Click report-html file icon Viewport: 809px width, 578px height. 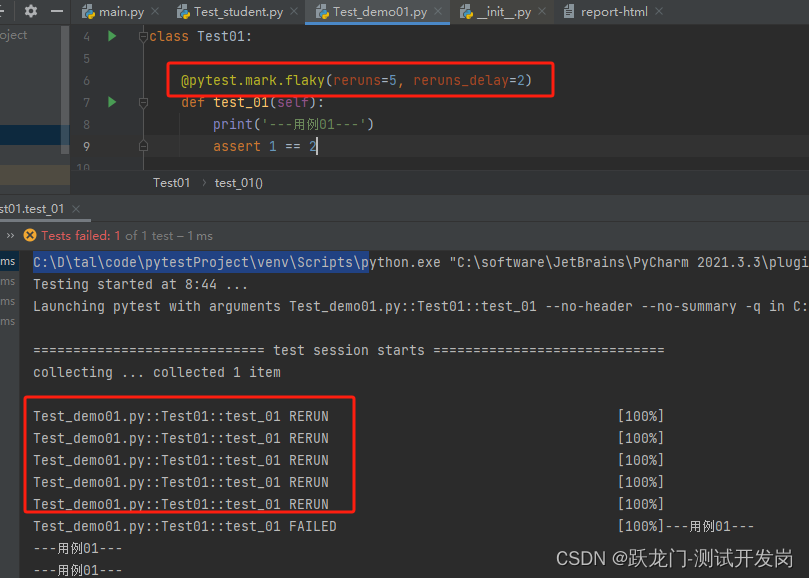[569, 11]
